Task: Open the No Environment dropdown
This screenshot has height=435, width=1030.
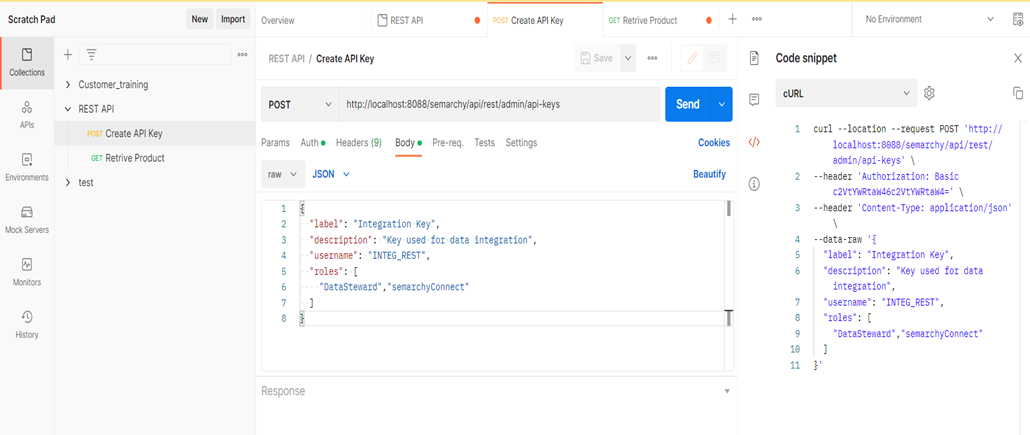Action: [x=929, y=20]
